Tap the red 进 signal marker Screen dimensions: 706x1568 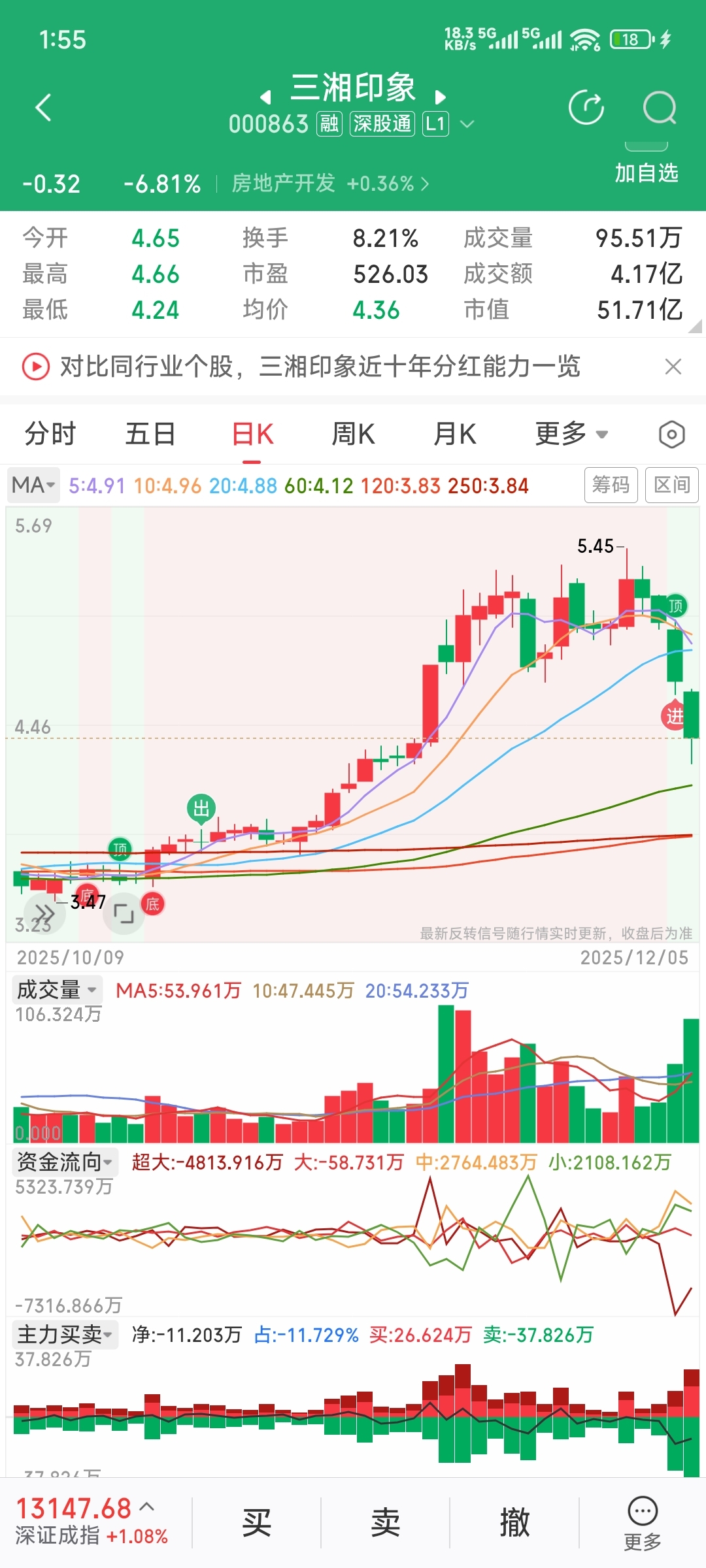pos(674,716)
